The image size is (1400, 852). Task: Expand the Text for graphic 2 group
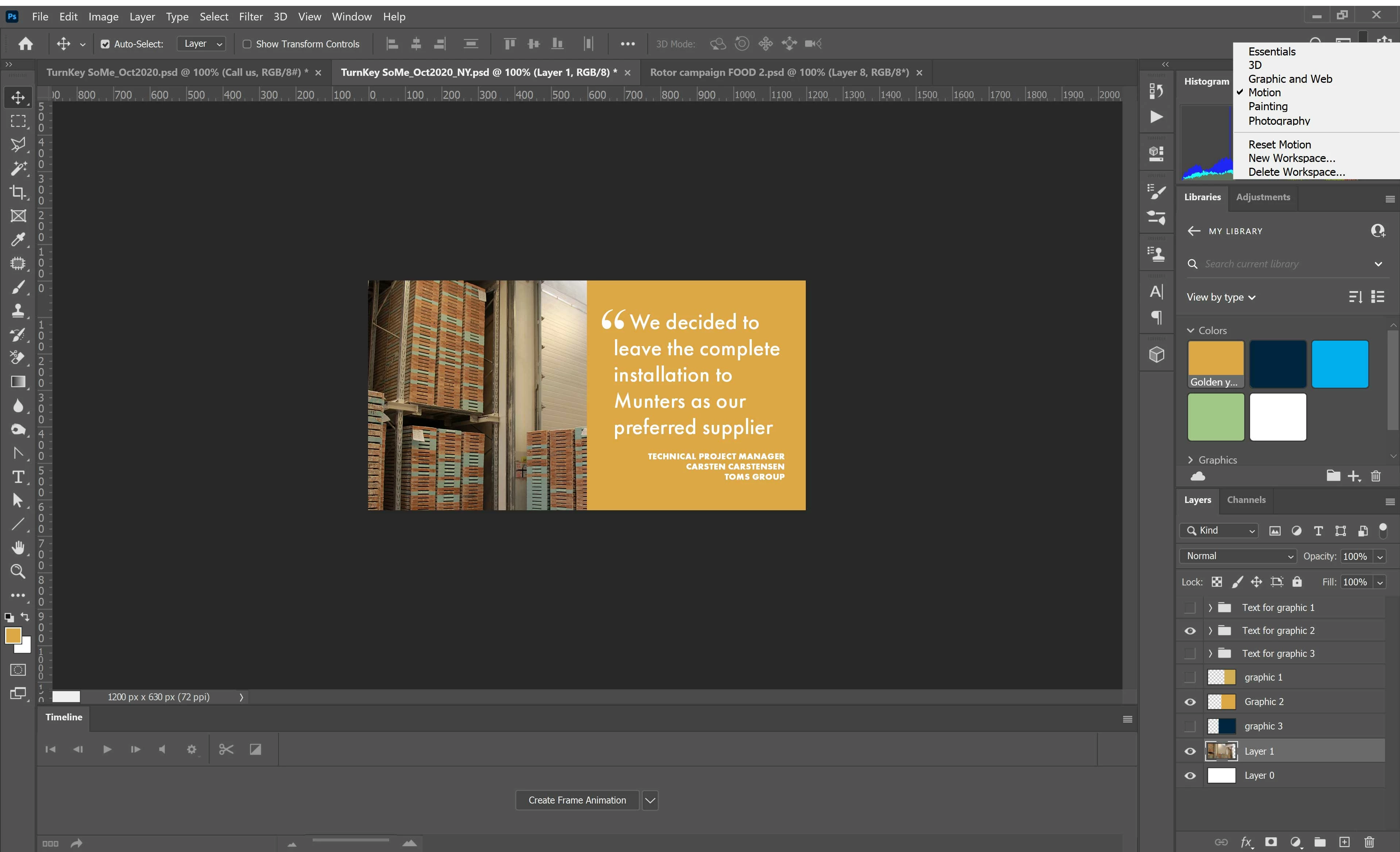tap(1210, 631)
